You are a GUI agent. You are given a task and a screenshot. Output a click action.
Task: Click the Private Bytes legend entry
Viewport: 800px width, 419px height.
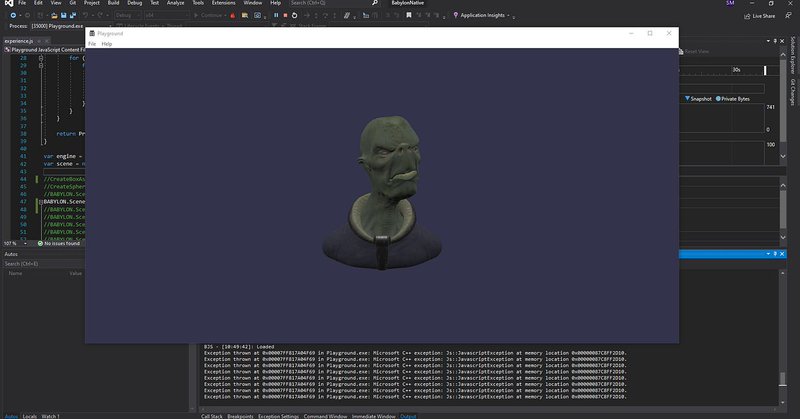[x=733, y=98]
